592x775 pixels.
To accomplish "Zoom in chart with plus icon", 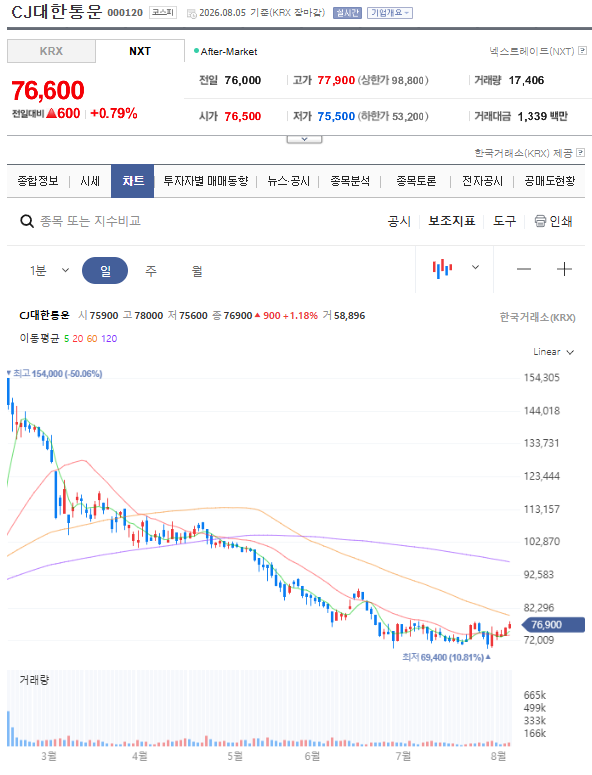I will pos(564,269).
